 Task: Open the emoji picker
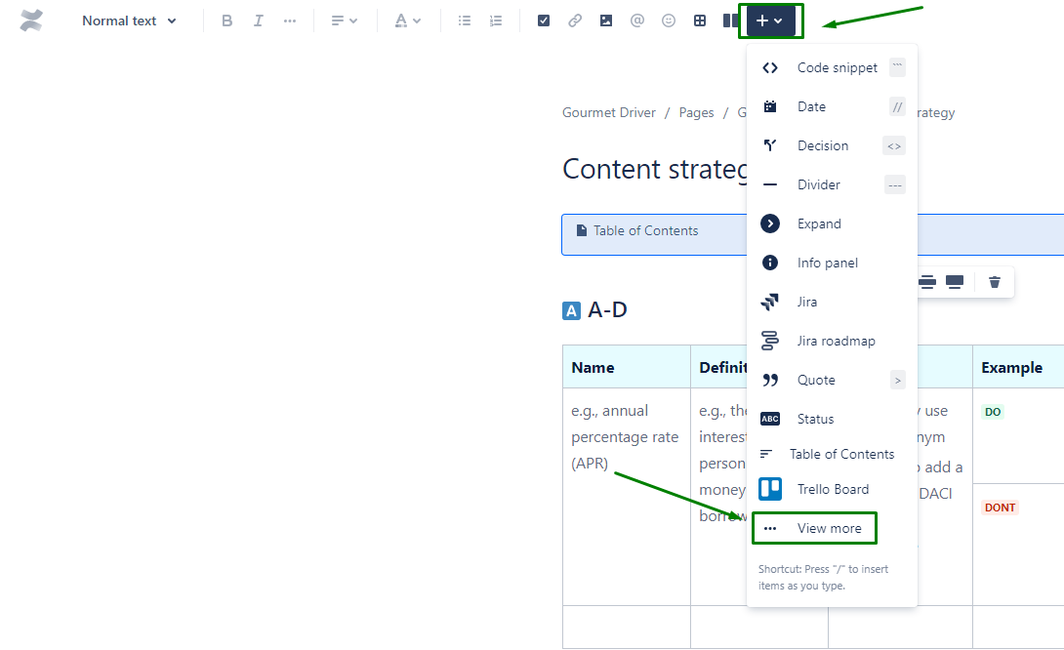(668, 21)
